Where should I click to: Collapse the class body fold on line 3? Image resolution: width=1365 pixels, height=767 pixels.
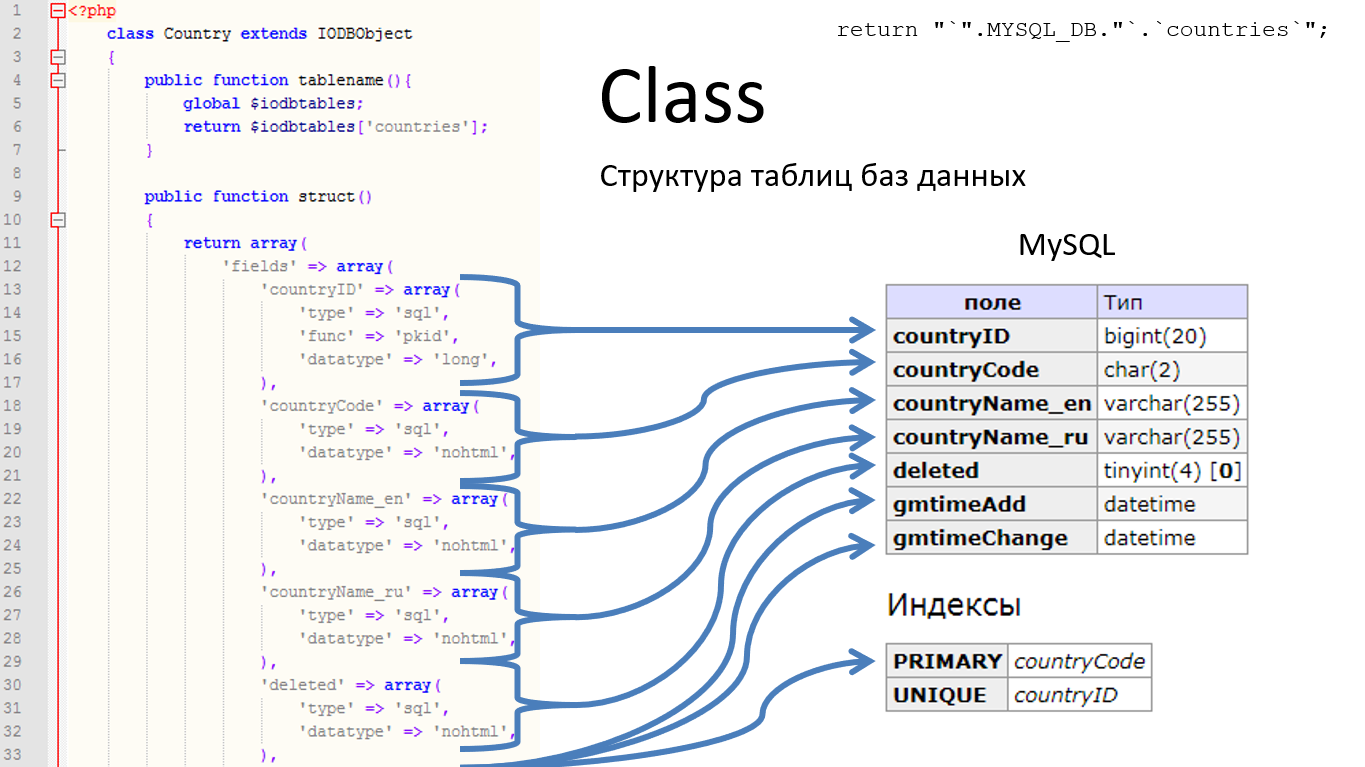[x=58, y=57]
